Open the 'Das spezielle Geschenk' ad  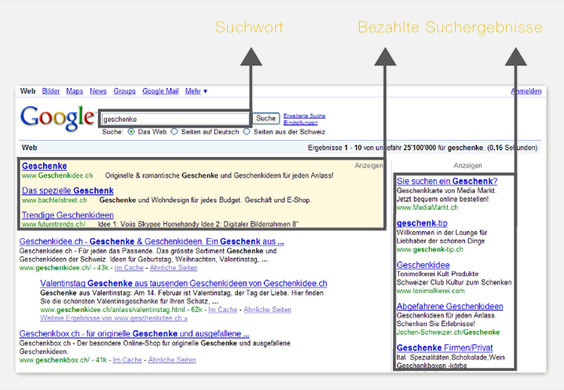pos(68,191)
